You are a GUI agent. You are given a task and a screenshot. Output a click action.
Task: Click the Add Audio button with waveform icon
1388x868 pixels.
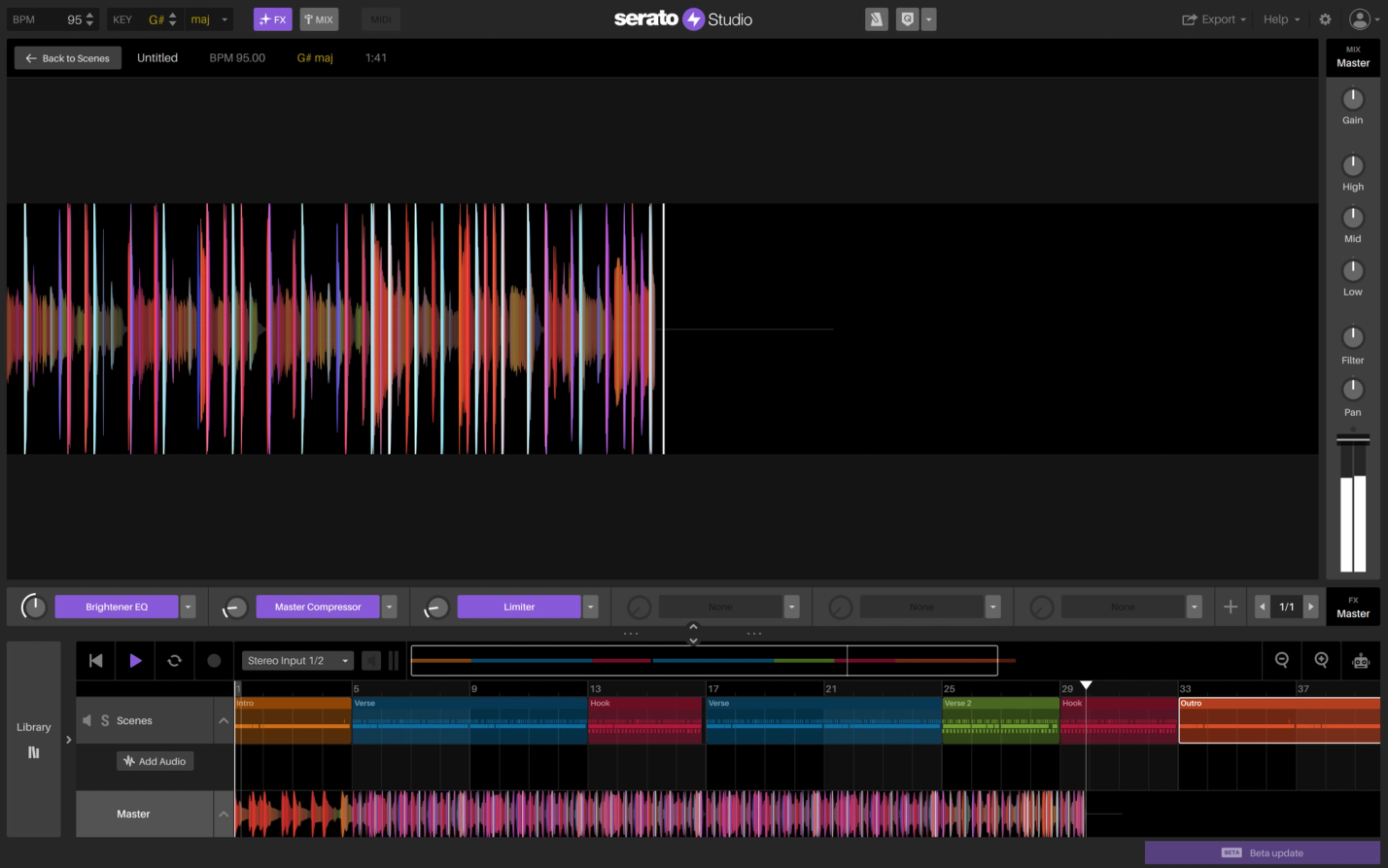[155, 761]
